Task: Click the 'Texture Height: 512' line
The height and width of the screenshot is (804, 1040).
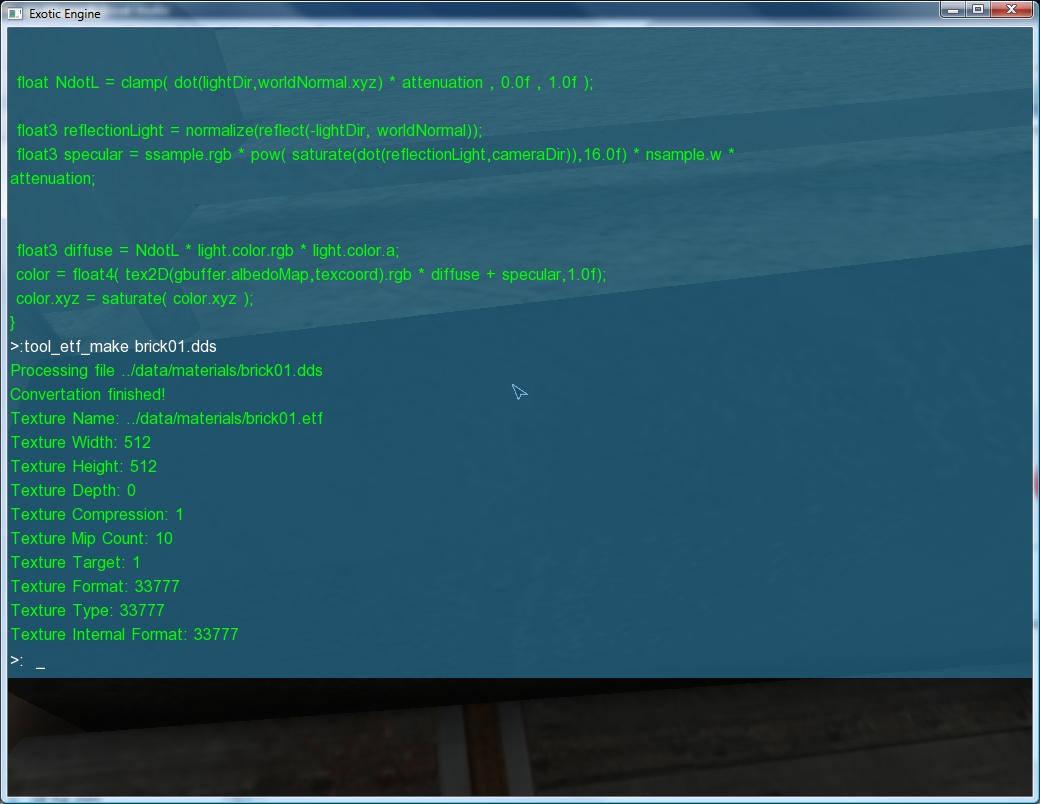Action: (x=84, y=466)
